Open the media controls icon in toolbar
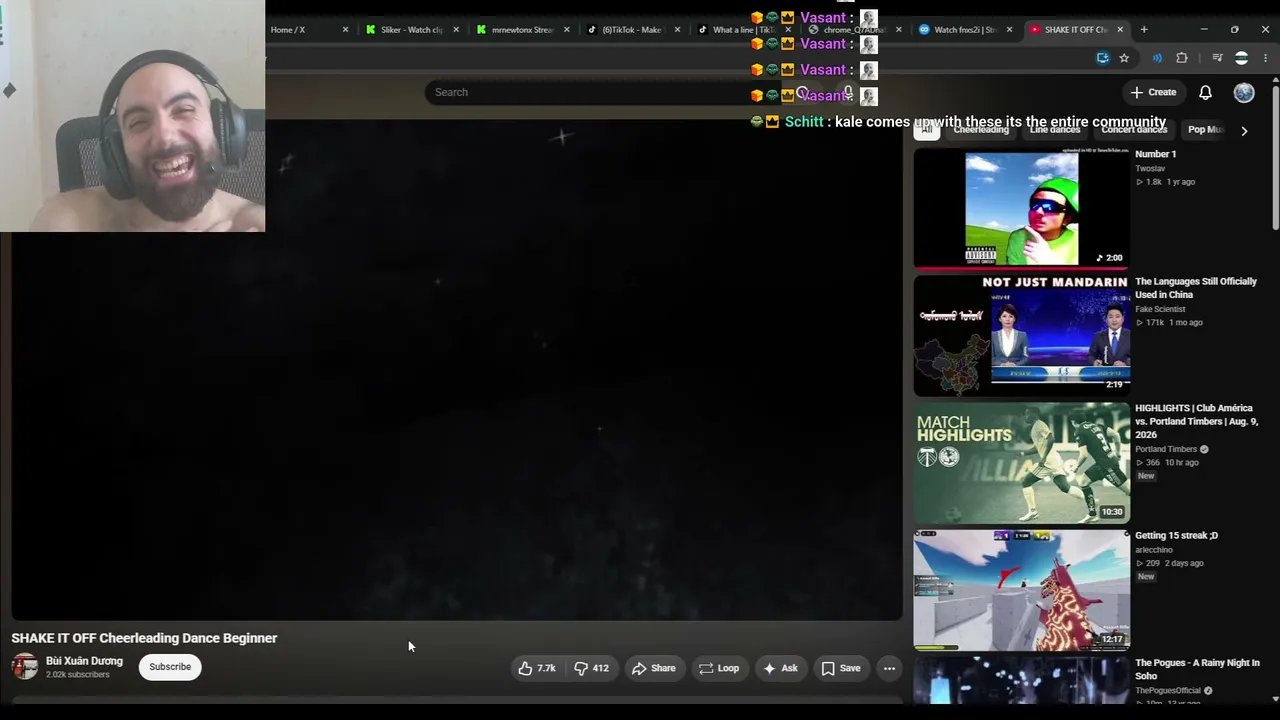The height and width of the screenshot is (720, 1280). pos(1217,58)
